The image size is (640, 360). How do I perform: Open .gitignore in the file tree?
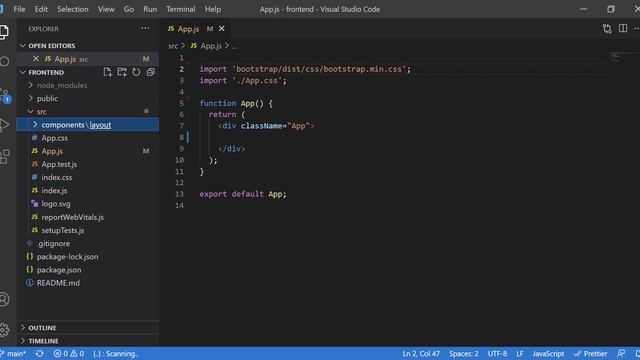(87, 243)
